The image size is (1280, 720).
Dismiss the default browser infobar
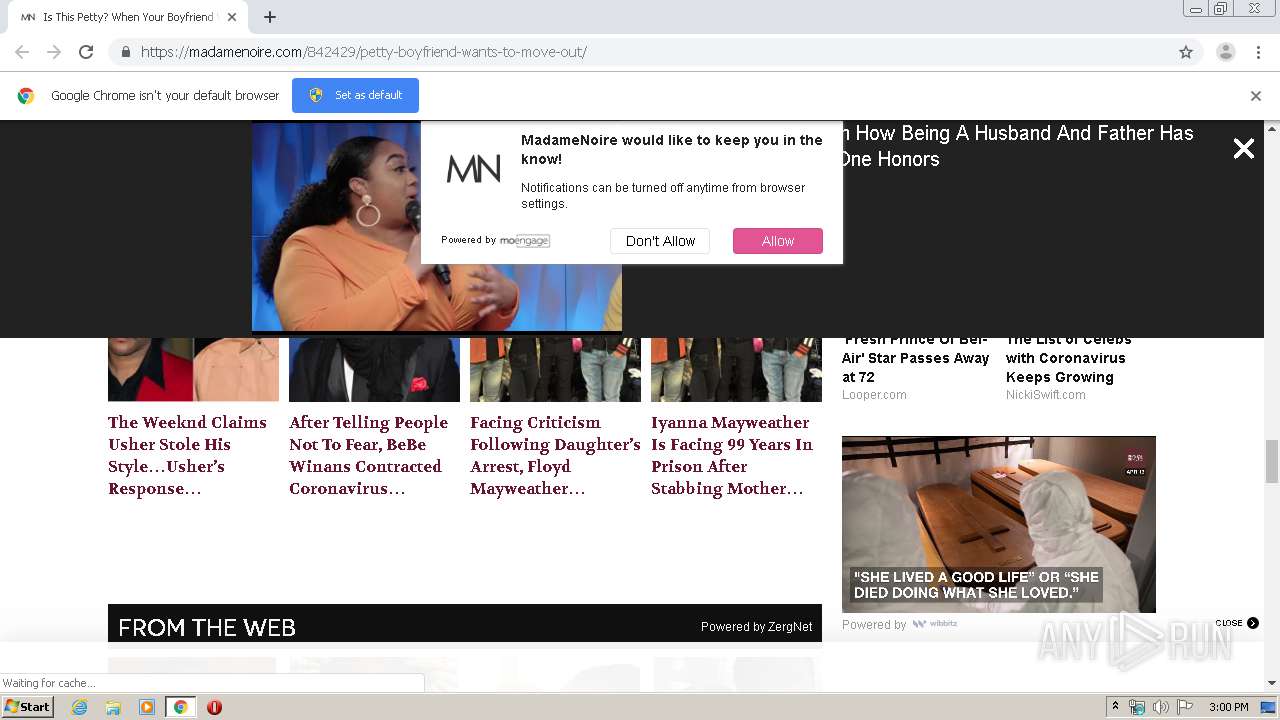(1256, 96)
